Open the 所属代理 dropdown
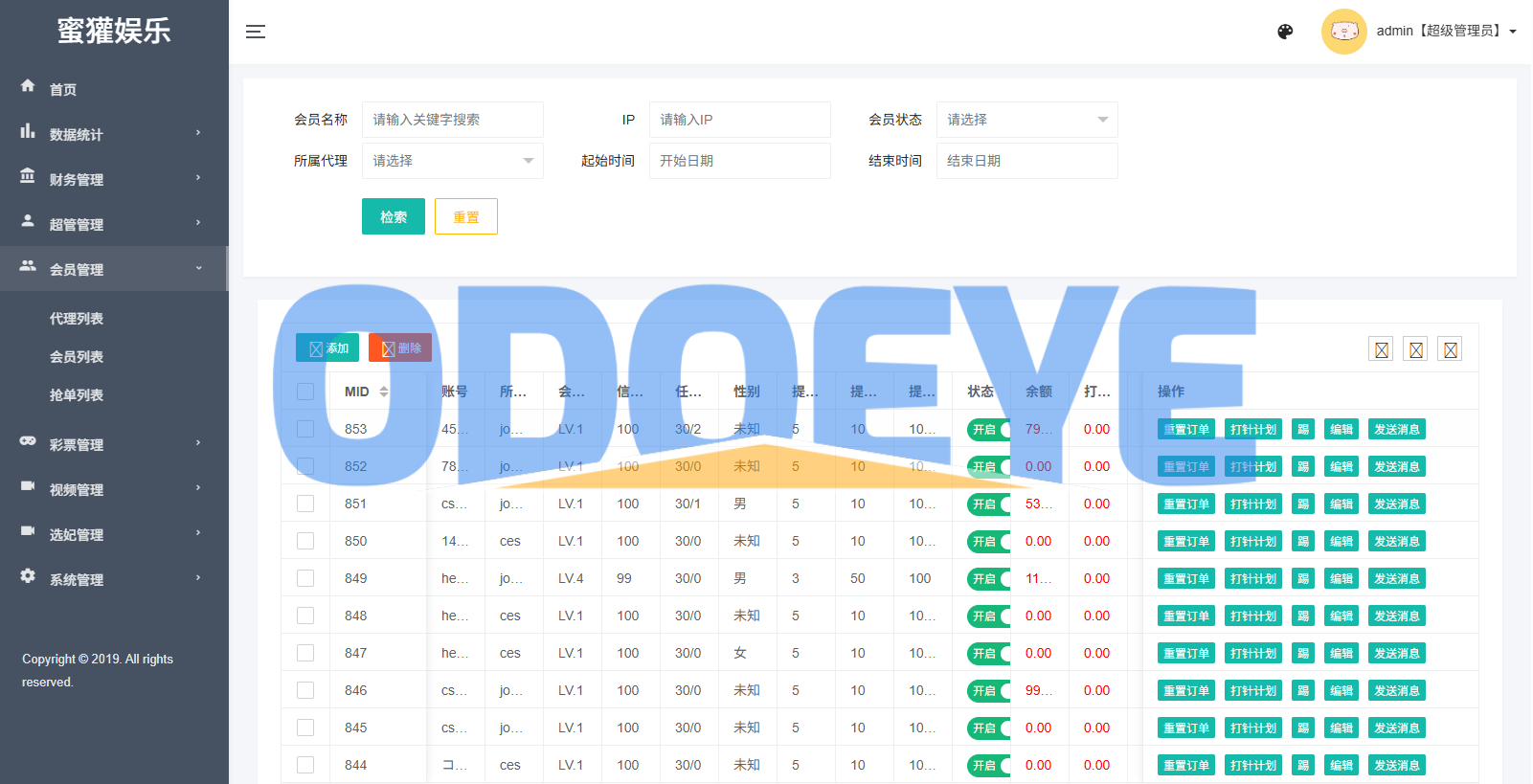Screen dimensions: 1533x784 point(452,161)
